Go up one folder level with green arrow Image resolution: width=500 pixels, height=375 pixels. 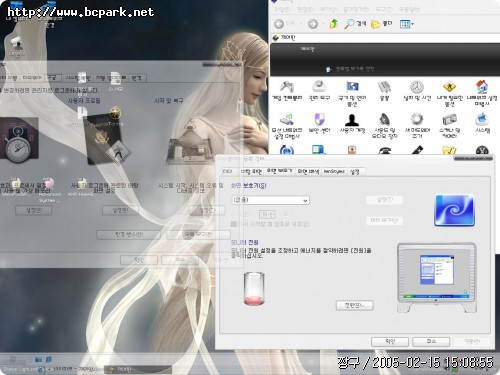click(x=333, y=24)
